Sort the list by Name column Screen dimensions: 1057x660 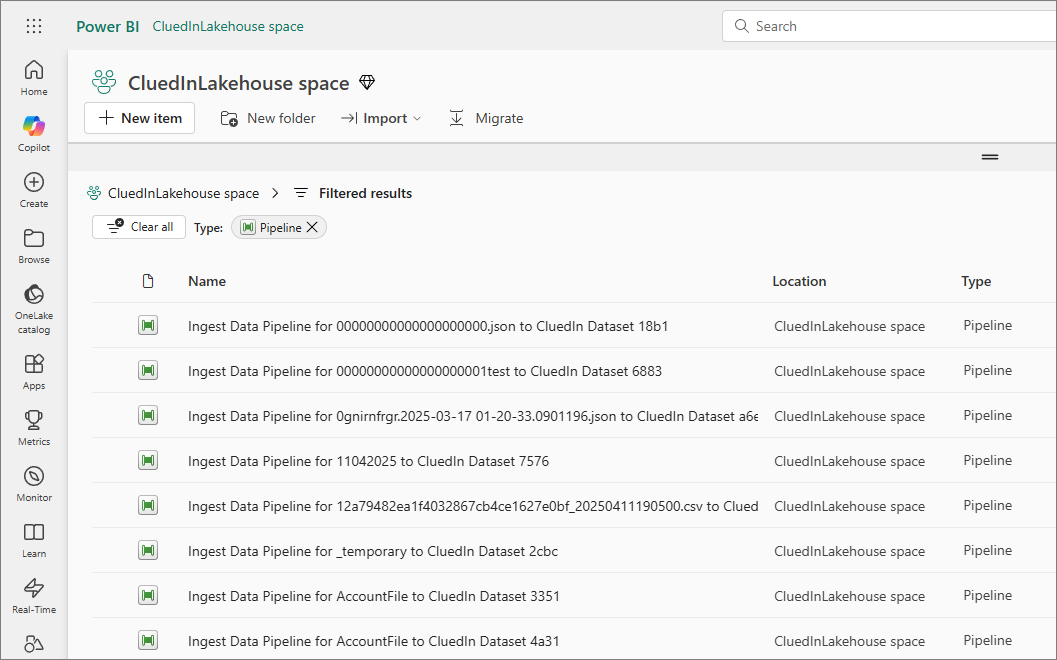click(207, 281)
